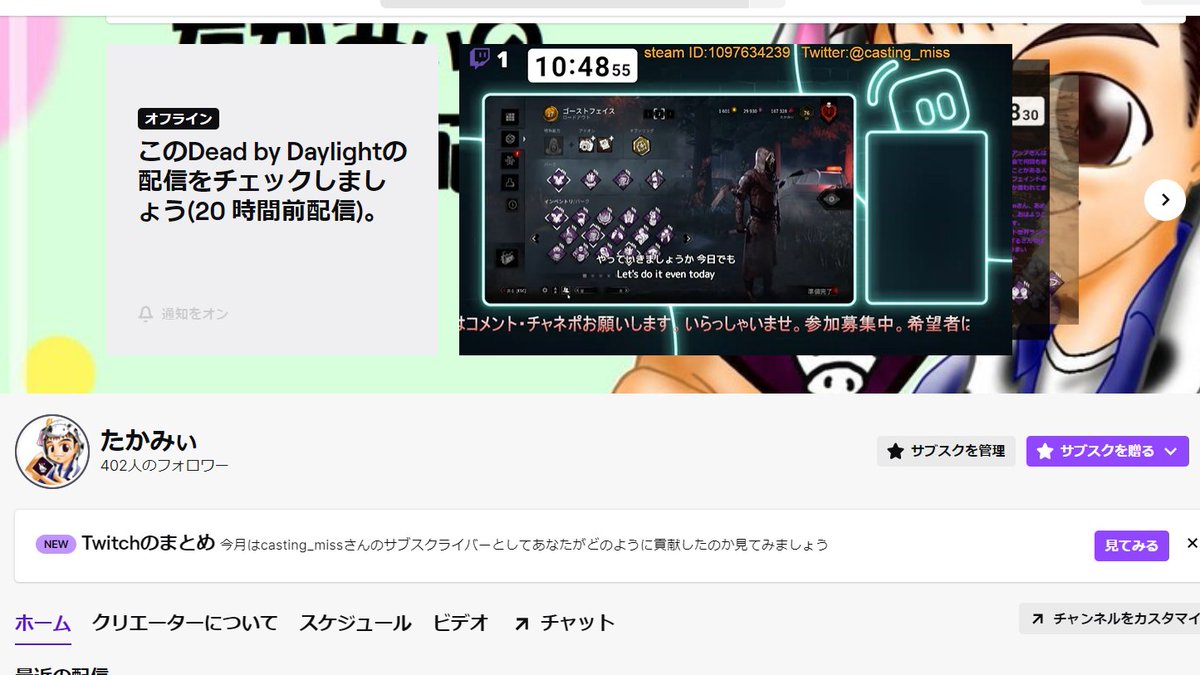The image size is (1200, 675).
Task: Click the Twitch glitch logo on the stream preview
Action: [478, 56]
